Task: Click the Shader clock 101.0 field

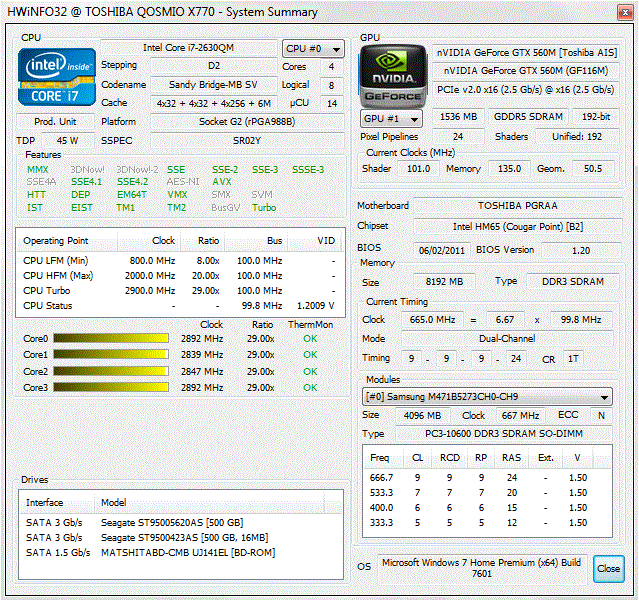Action: [419, 169]
